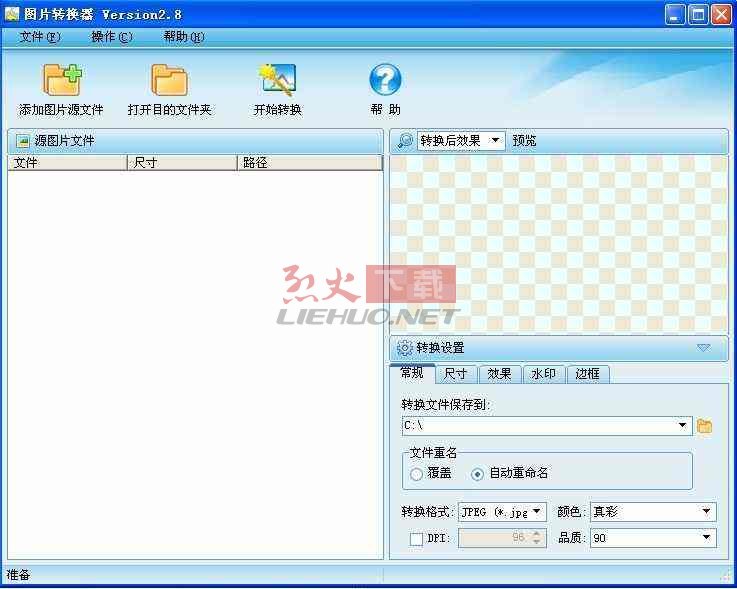This screenshot has width=737, height=589.
Task: Minimize the 图片转换器 window
Action: click(675, 15)
